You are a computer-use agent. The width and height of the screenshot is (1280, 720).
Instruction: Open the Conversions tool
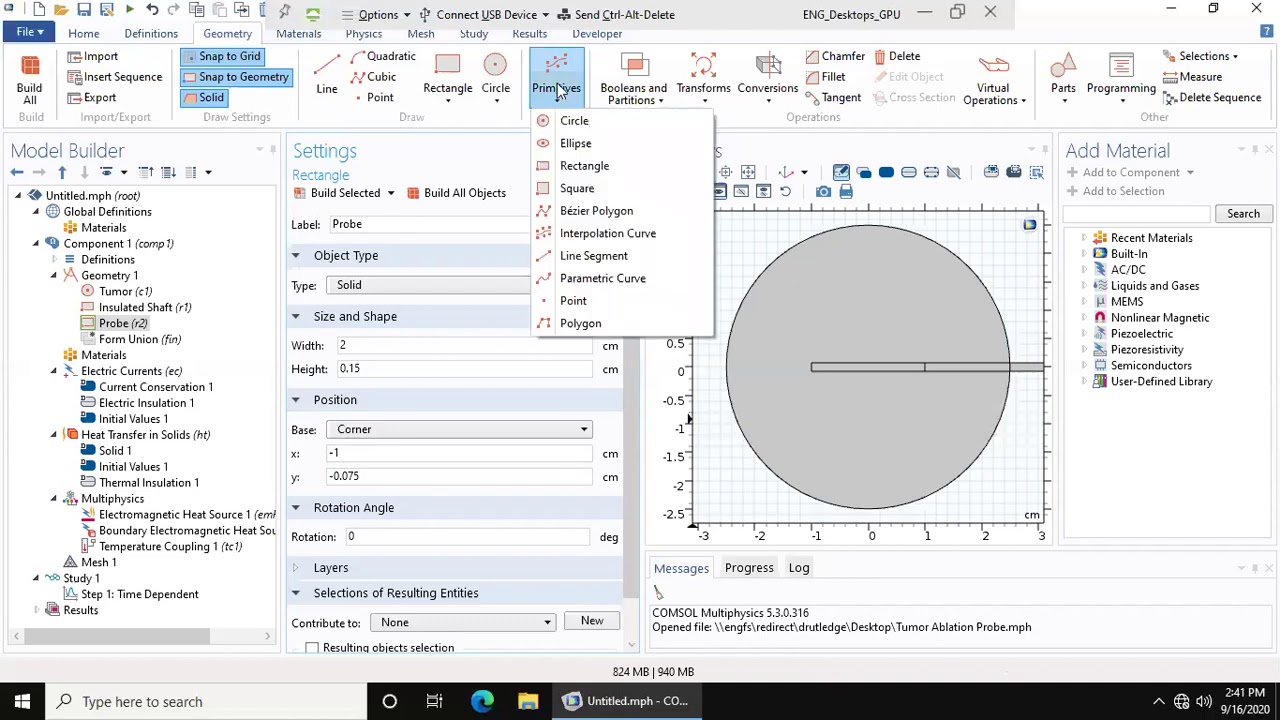pos(767,76)
